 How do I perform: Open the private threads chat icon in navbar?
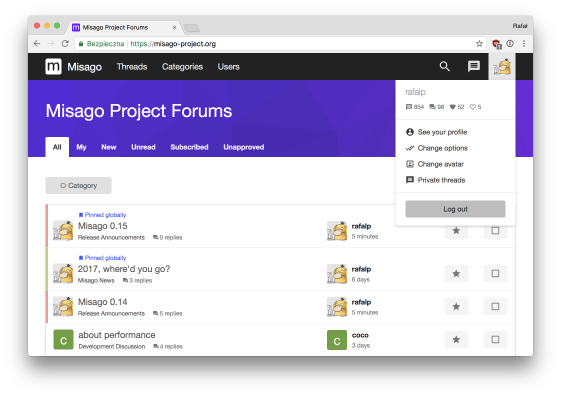click(x=474, y=66)
